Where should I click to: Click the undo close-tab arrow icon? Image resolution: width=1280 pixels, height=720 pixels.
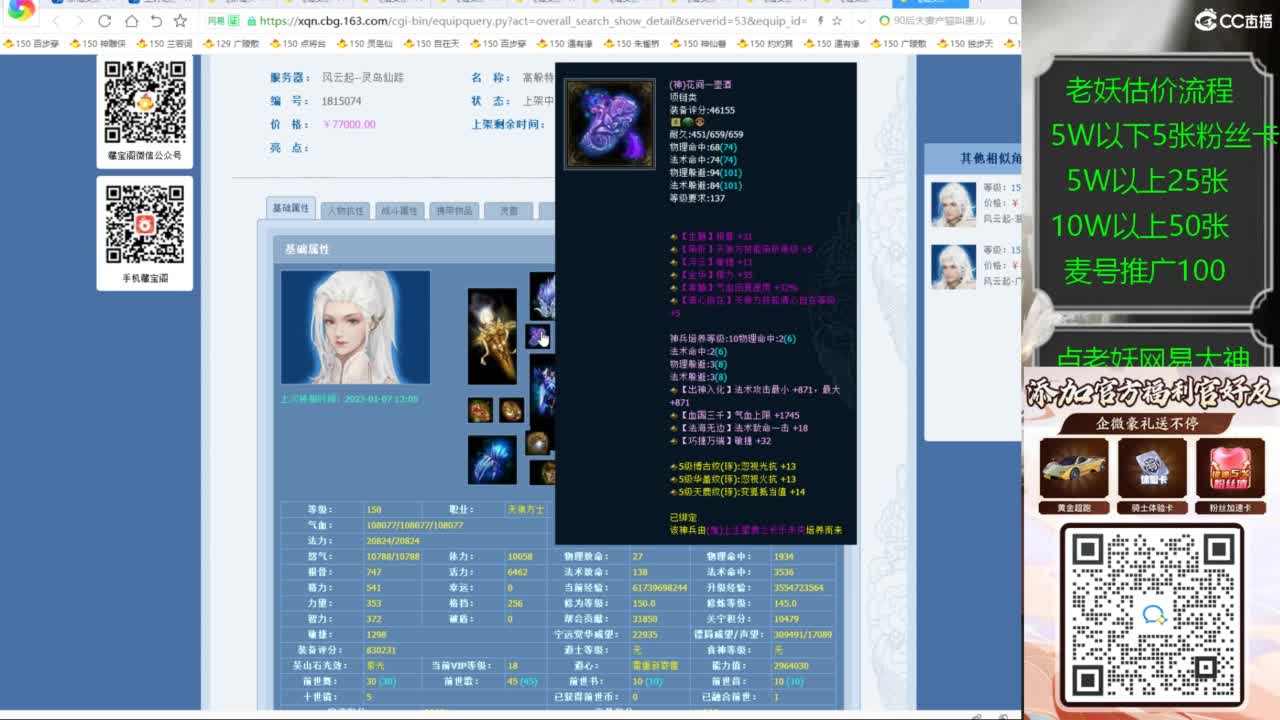(x=156, y=21)
